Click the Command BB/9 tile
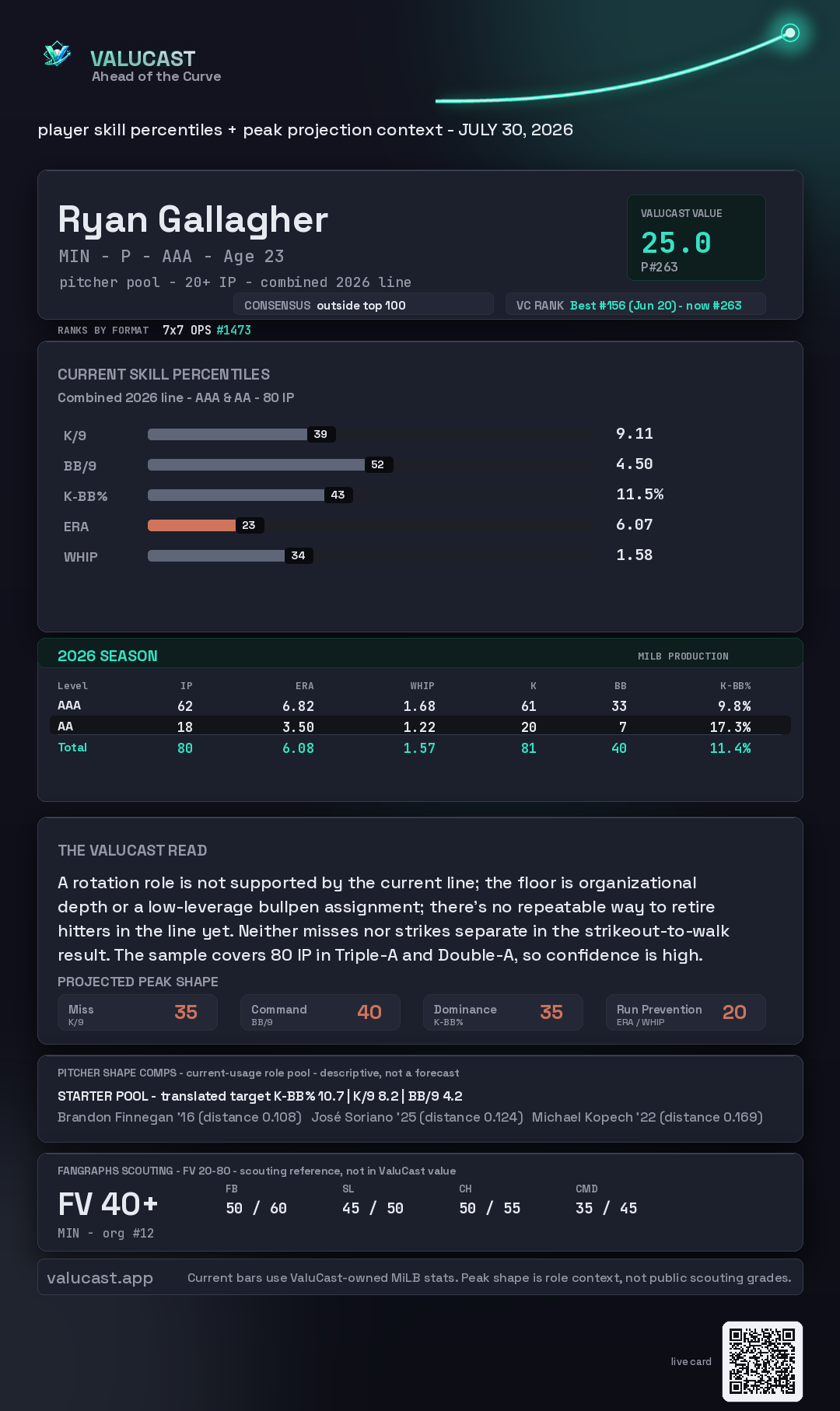The height and width of the screenshot is (1411, 840). coord(320,1013)
